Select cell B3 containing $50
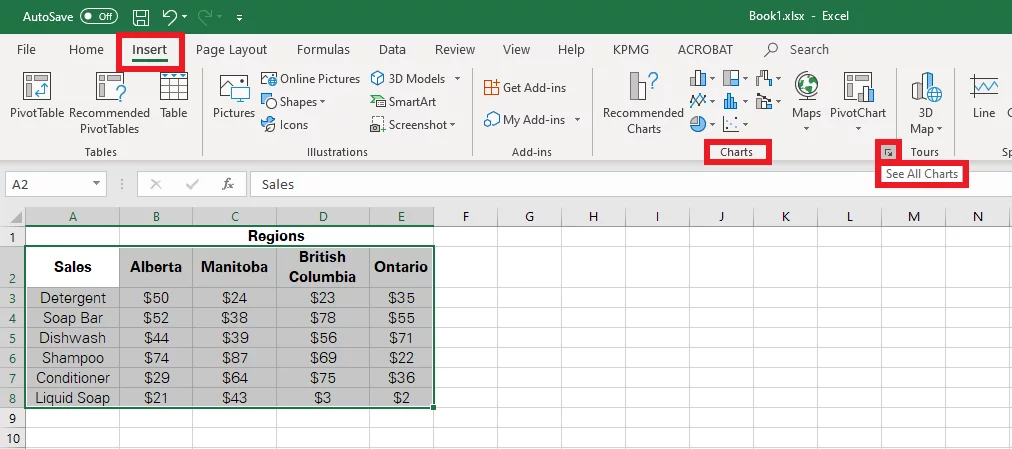The height and width of the screenshot is (449, 1012). (x=156, y=298)
